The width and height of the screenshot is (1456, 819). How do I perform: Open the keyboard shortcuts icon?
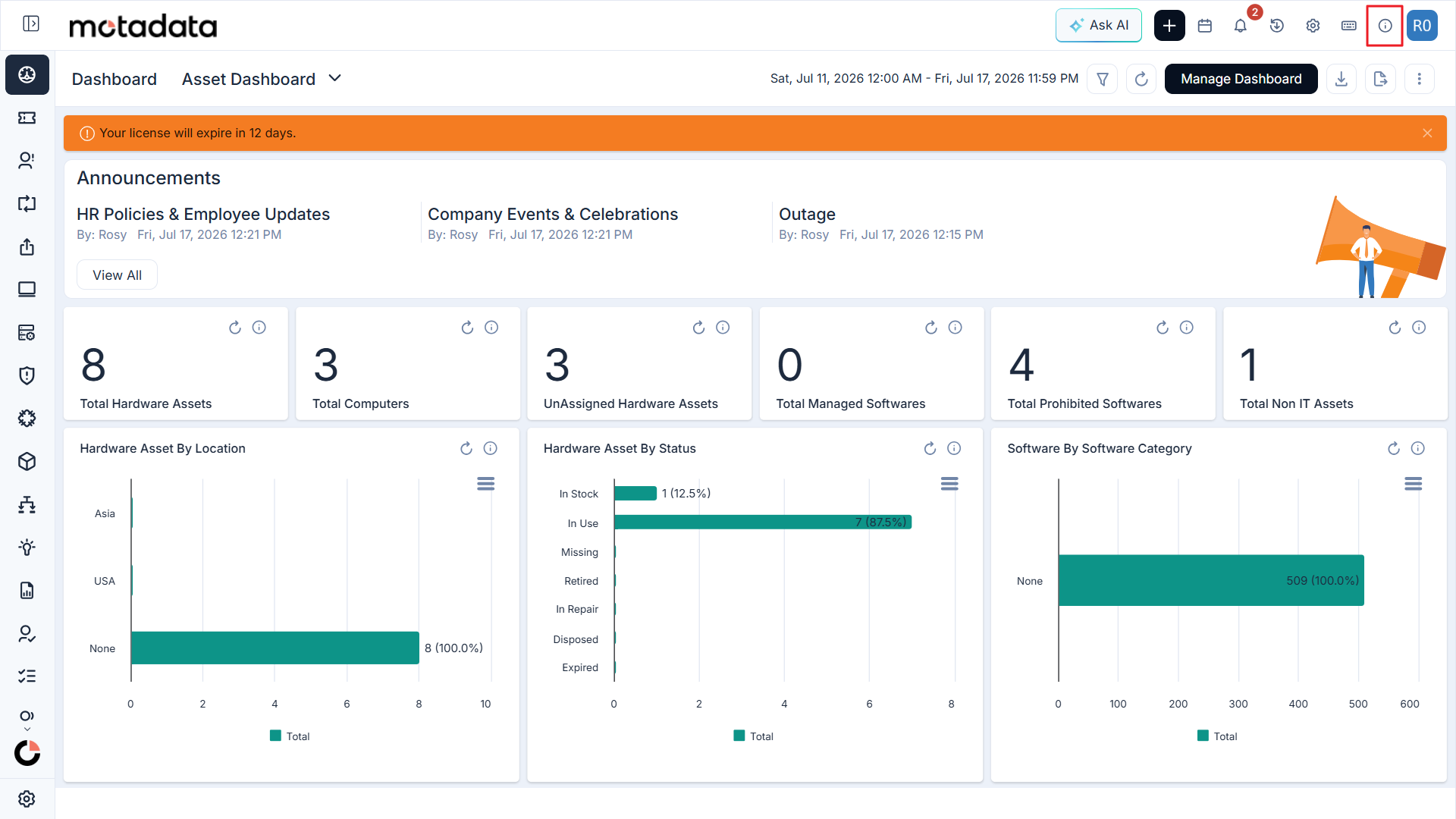tap(1348, 26)
